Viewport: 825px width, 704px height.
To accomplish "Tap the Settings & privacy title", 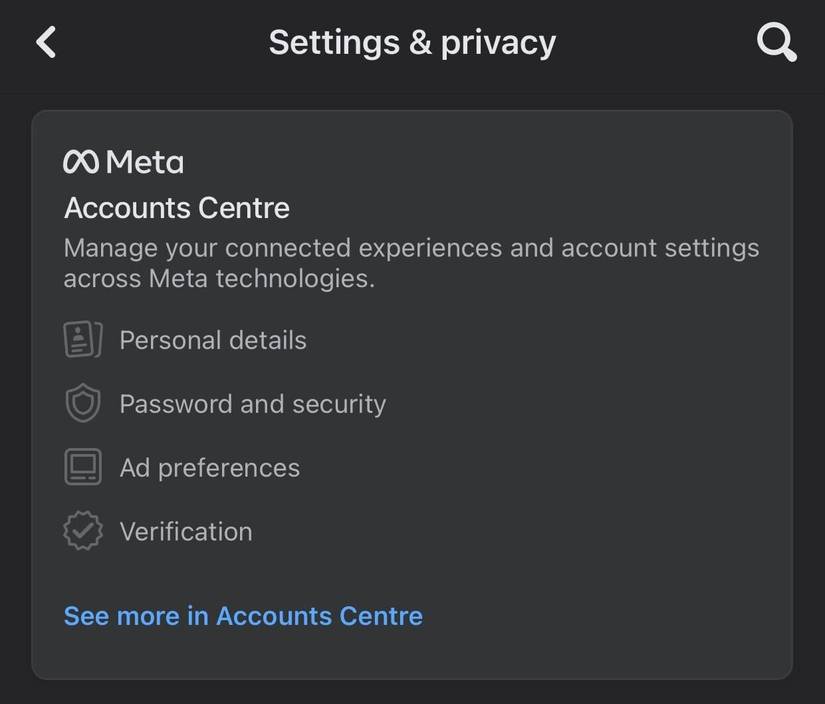I will tap(412, 42).
